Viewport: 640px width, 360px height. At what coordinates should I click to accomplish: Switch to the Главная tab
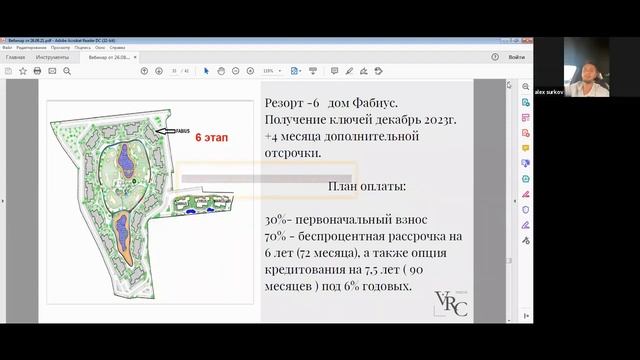tap(16, 58)
